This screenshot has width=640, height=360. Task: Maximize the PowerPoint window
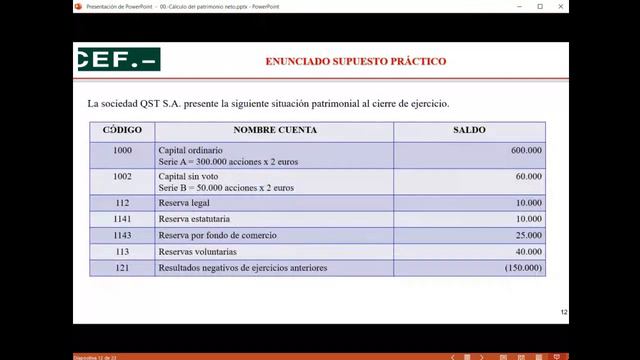(540, 7)
